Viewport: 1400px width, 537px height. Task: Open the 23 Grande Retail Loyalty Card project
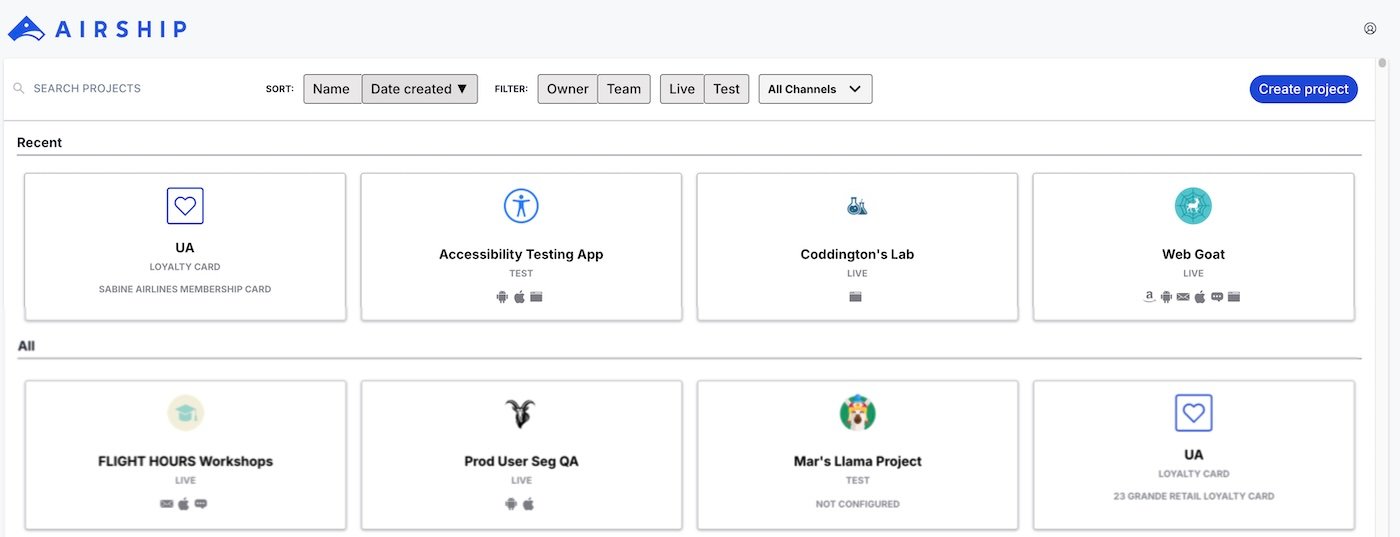click(x=1193, y=454)
